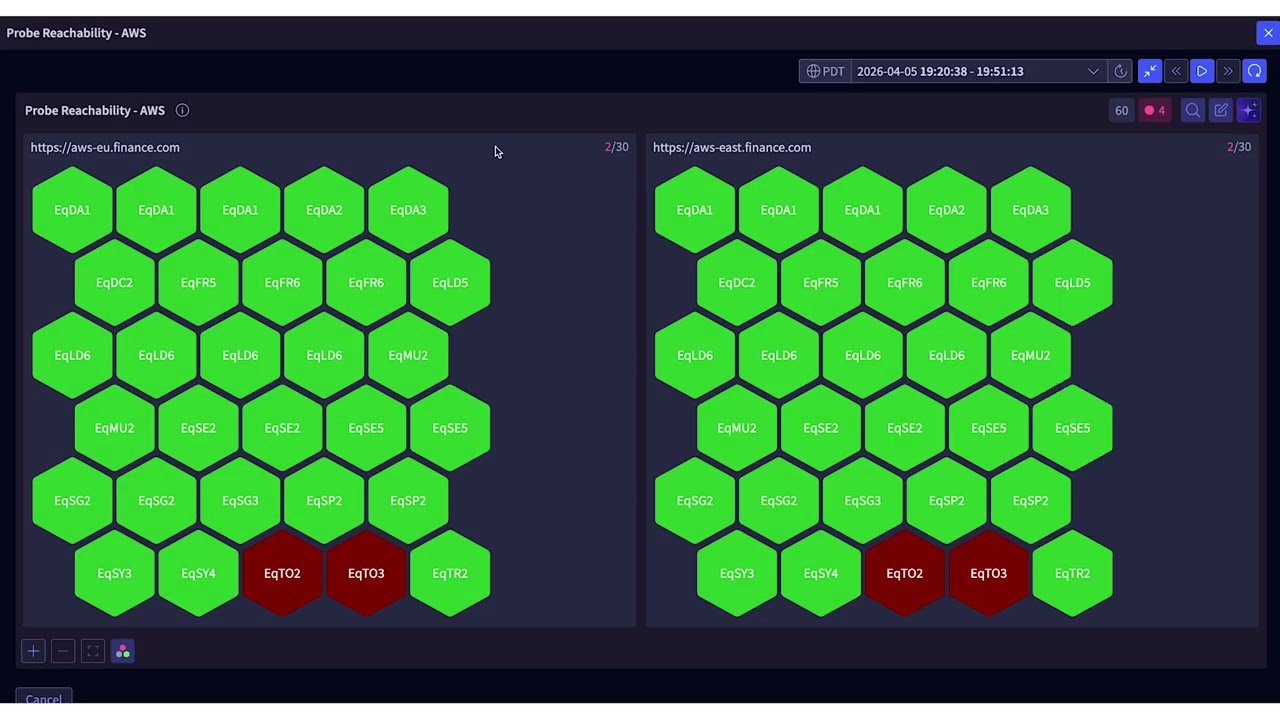Select red EqTO2 hexagon in aws-east panel
1280x720 pixels.
(x=904, y=573)
